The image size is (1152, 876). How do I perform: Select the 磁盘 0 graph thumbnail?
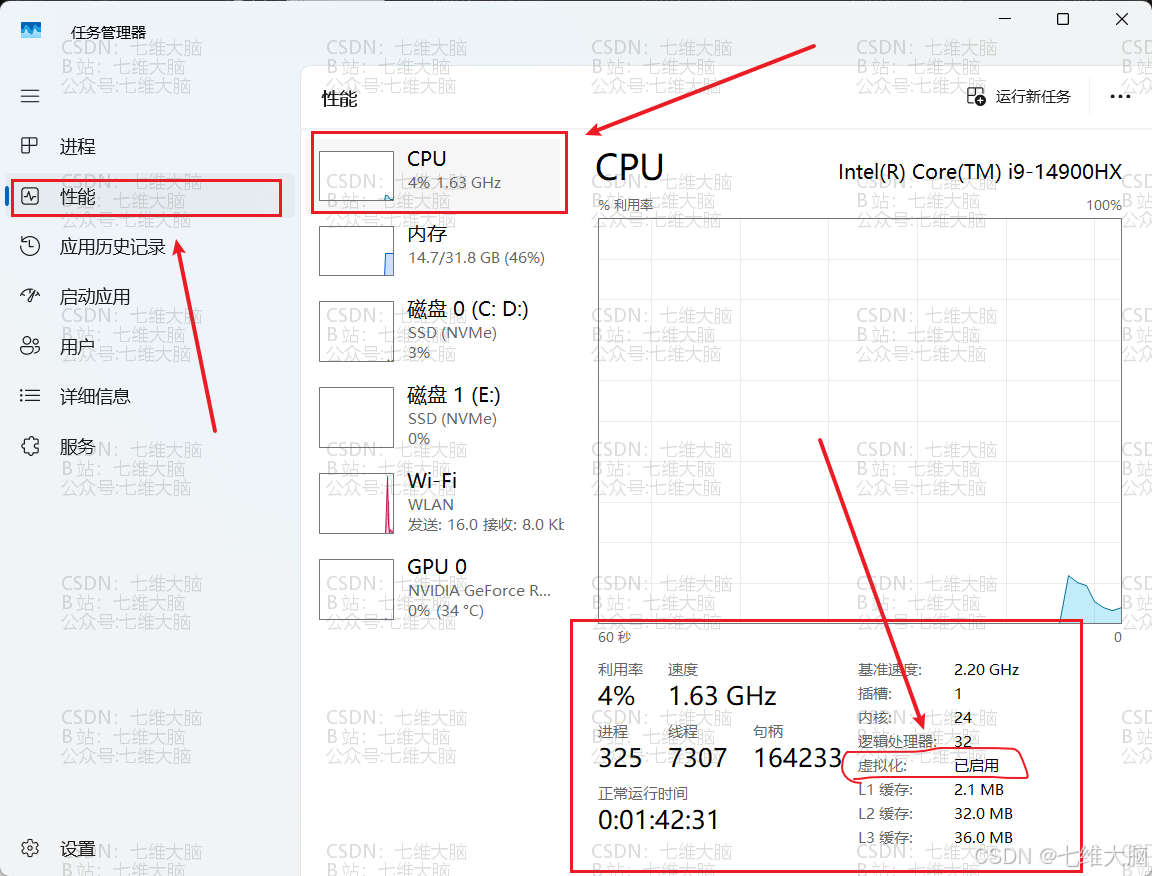tap(356, 331)
